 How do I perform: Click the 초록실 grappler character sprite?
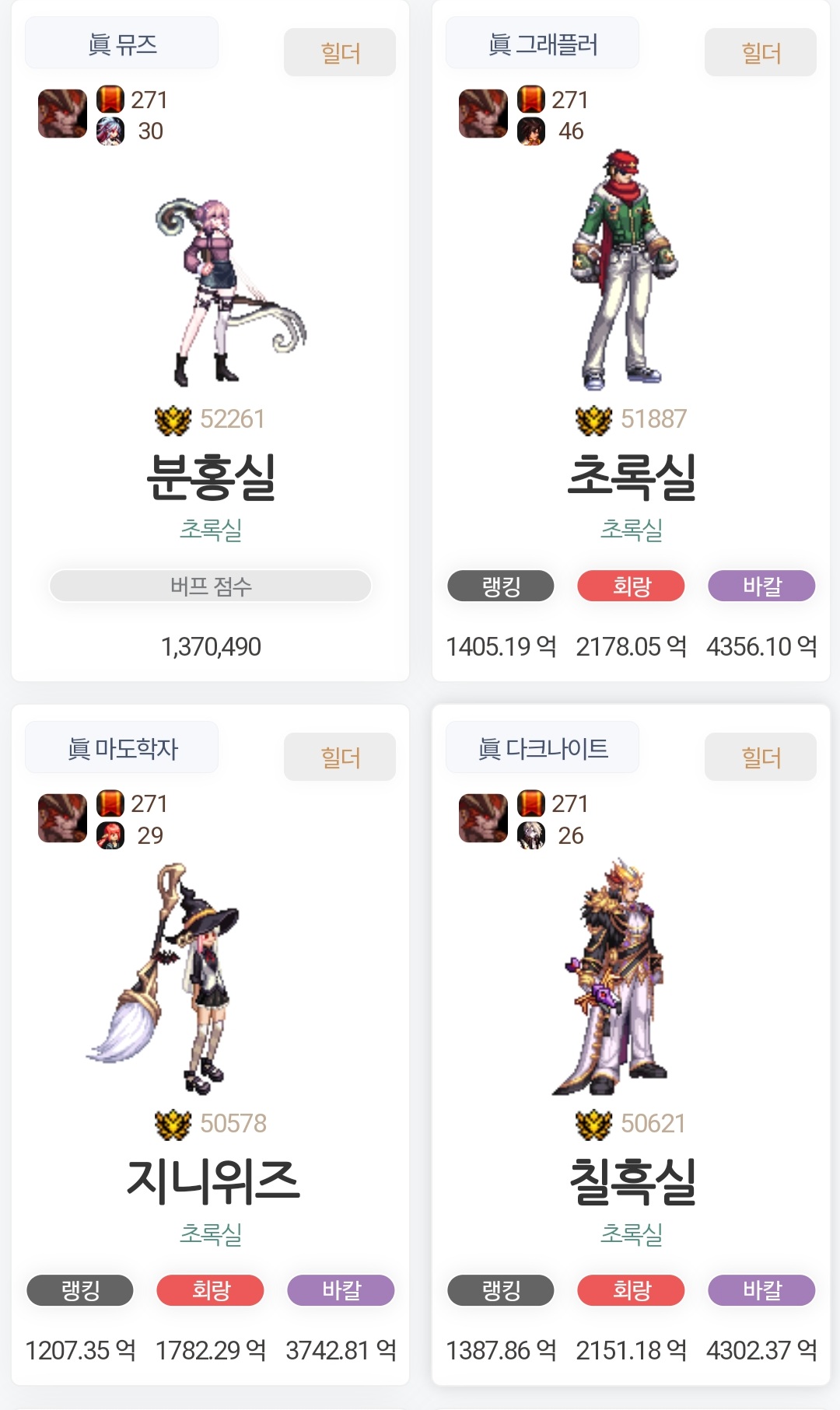625,270
